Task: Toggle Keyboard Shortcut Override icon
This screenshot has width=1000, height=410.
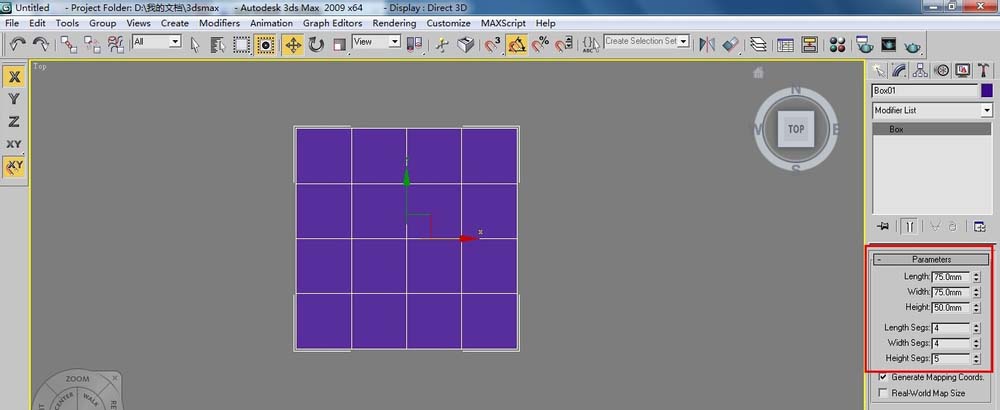Action: [x=466, y=44]
